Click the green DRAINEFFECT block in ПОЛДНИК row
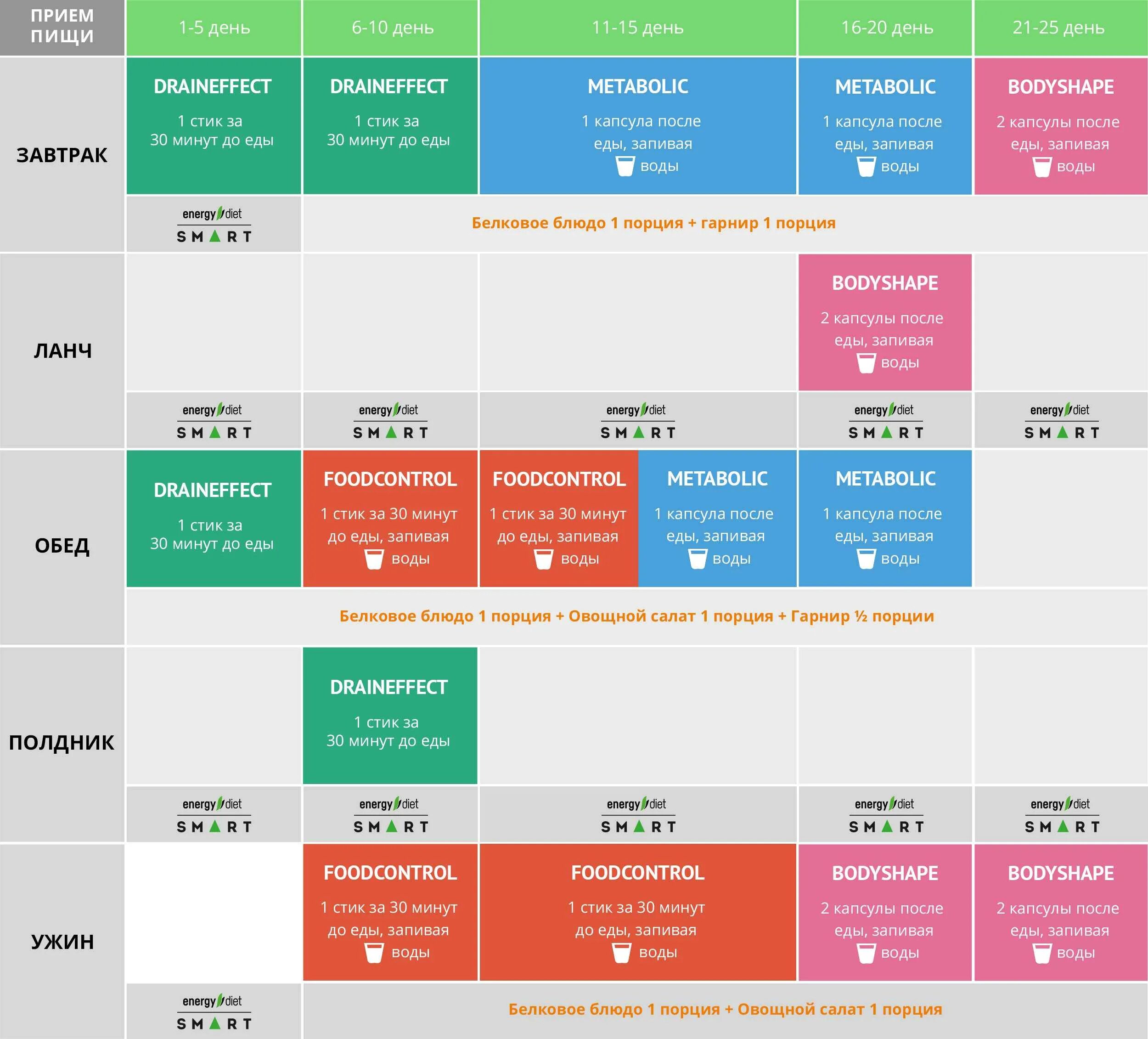 click(x=389, y=716)
